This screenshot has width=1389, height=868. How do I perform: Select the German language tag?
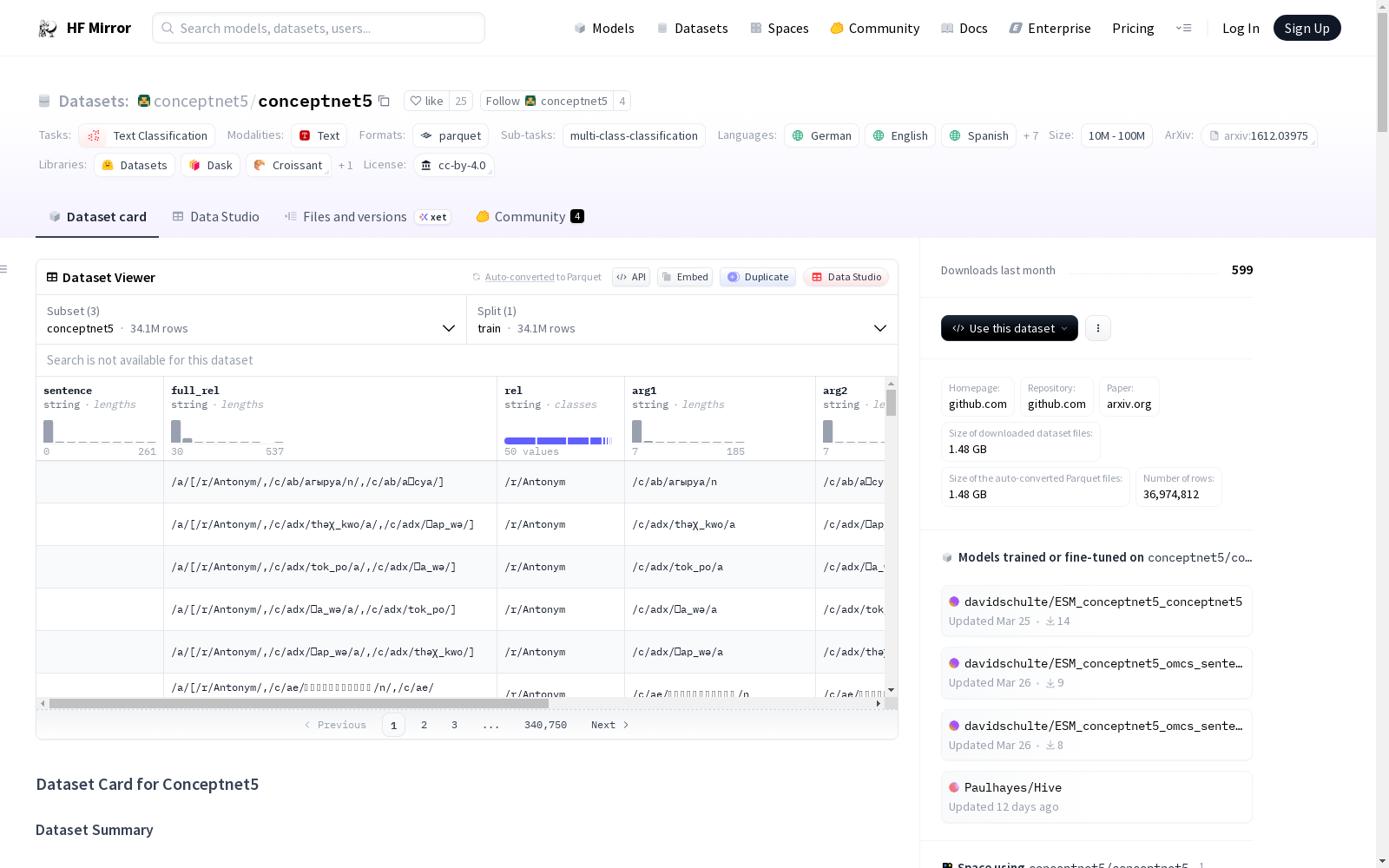coord(821,135)
